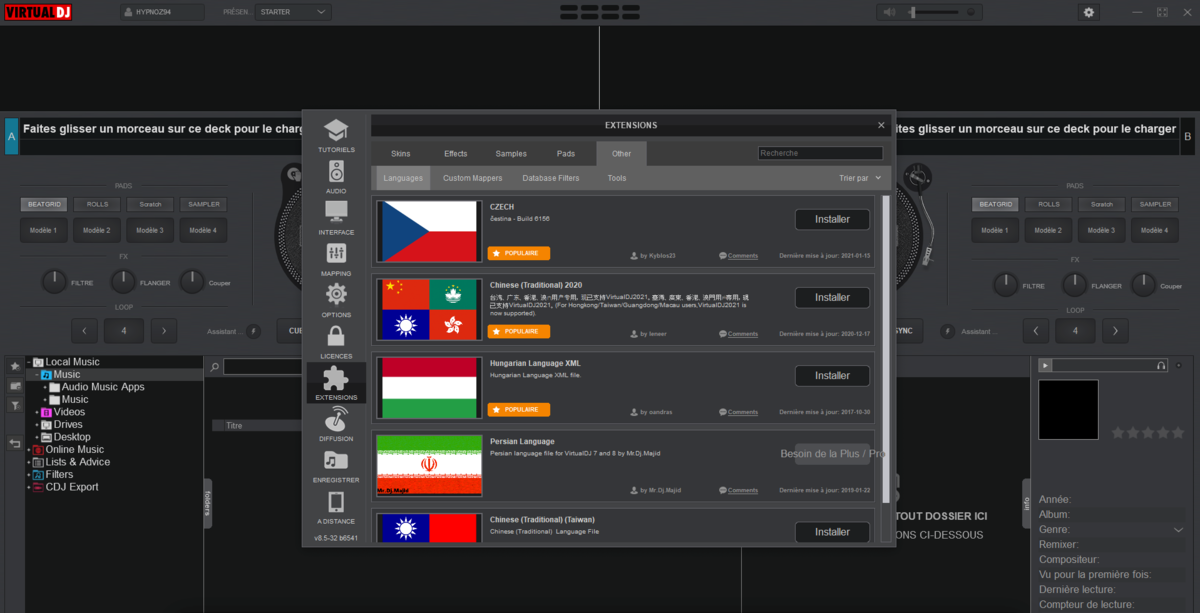Image resolution: width=1200 pixels, height=613 pixels.
Task: Click the Persian Language flag thumbnail
Action: tap(429, 466)
